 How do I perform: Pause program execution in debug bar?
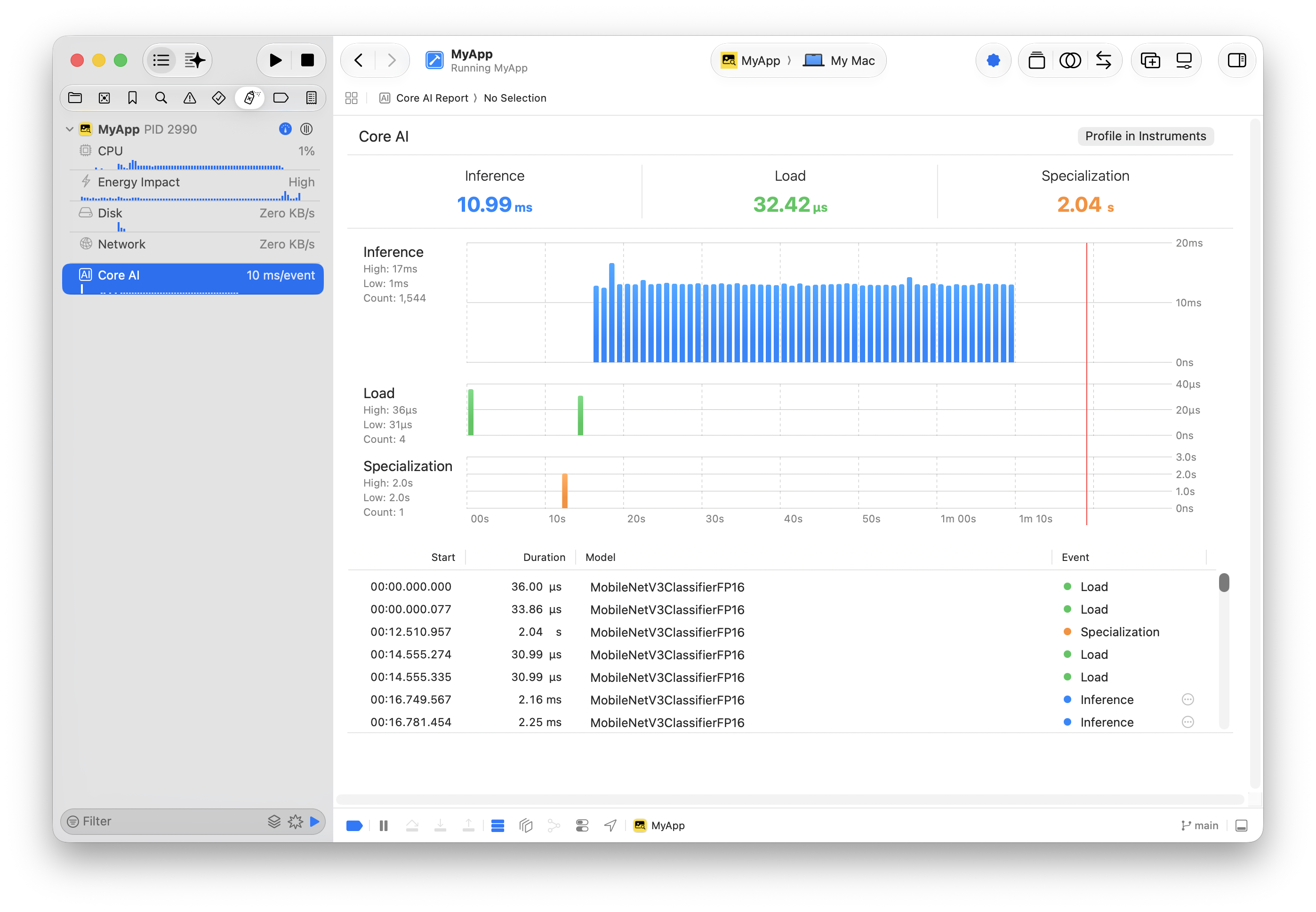384,826
